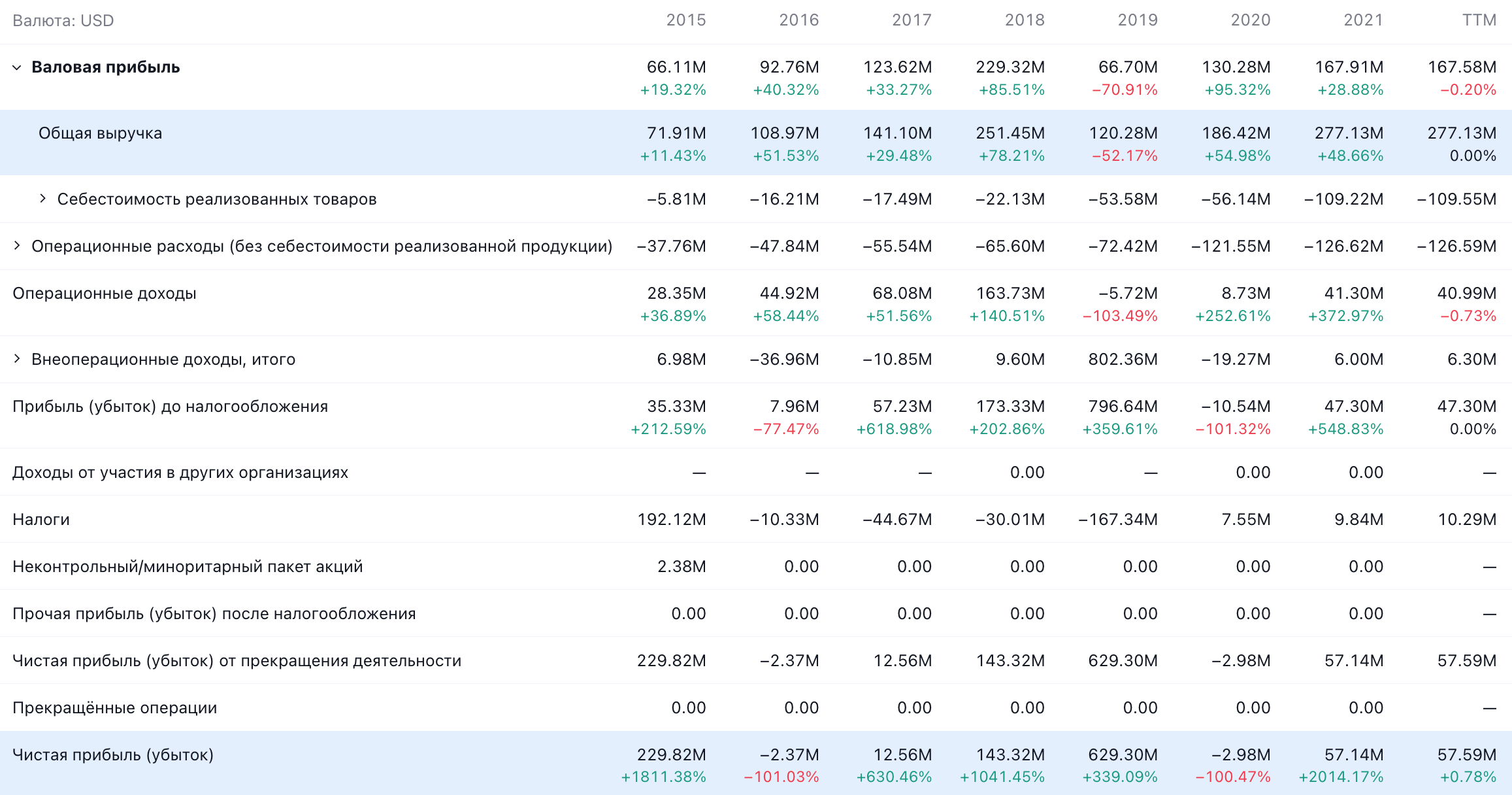1512x795 pixels.
Task: Click the TTM column header
Action: (1479, 20)
